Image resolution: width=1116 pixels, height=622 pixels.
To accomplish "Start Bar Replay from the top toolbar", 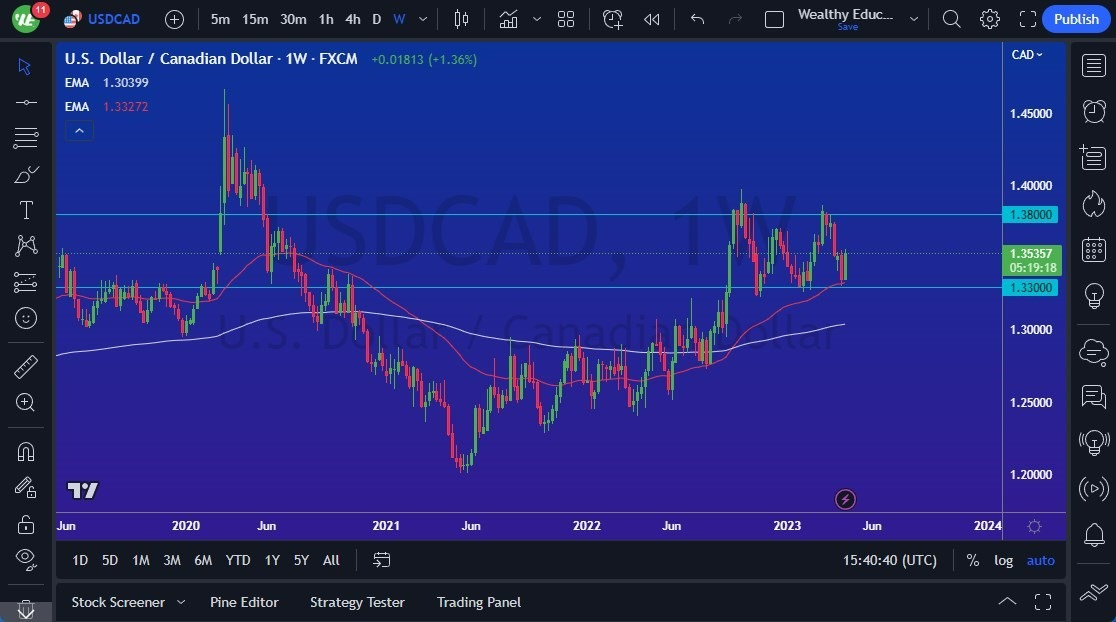I will pos(652,19).
